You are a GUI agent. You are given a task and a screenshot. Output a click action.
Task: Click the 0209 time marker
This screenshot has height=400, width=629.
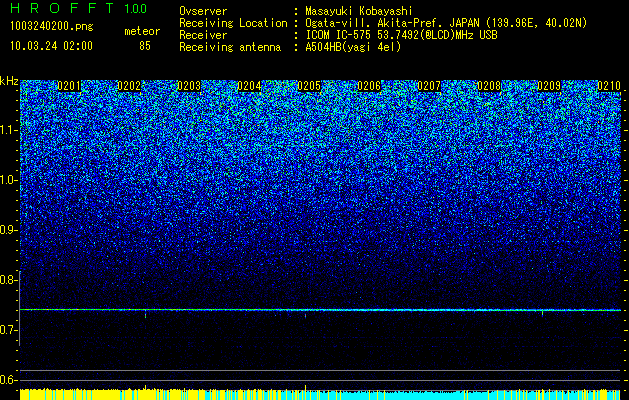549,86
